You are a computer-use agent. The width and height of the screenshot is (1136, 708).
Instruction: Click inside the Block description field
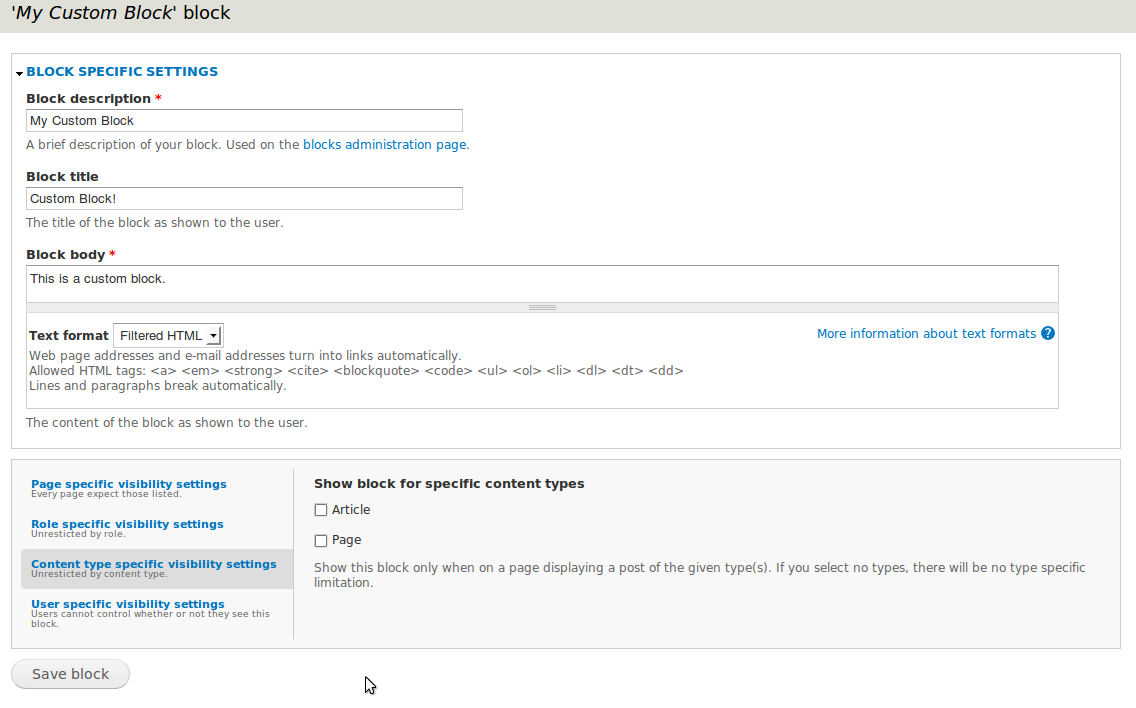[244, 120]
